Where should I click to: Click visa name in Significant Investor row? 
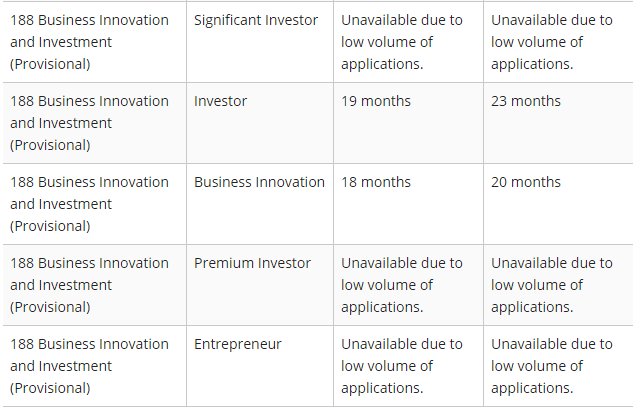(x=89, y=42)
